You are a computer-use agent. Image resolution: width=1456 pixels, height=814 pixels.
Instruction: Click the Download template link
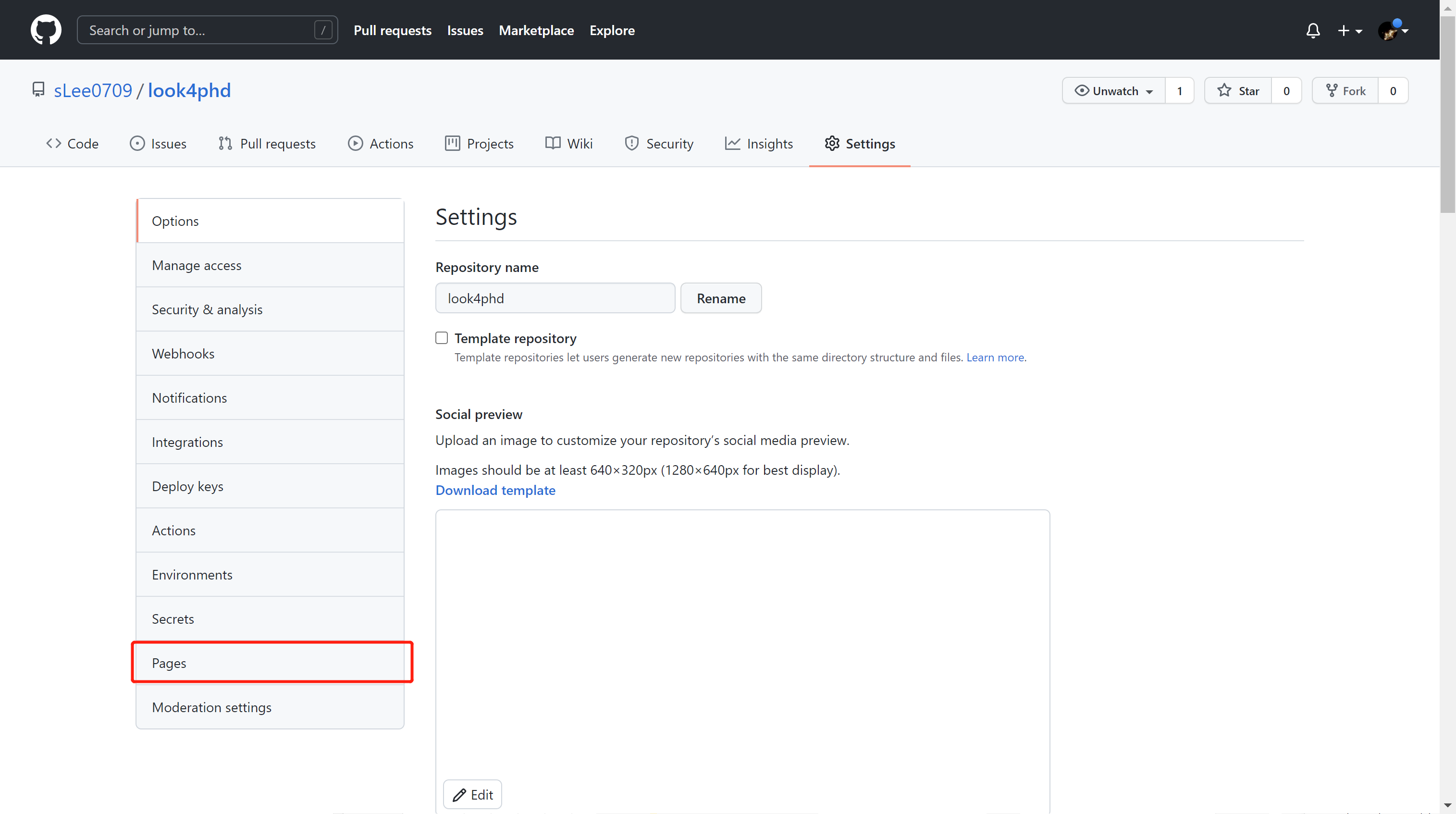pos(495,490)
